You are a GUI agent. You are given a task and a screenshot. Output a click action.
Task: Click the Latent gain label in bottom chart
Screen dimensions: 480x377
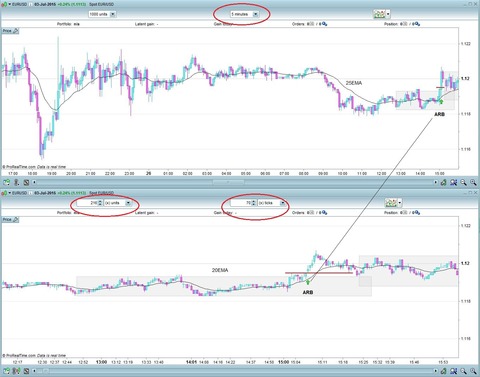(x=145, y=213)
